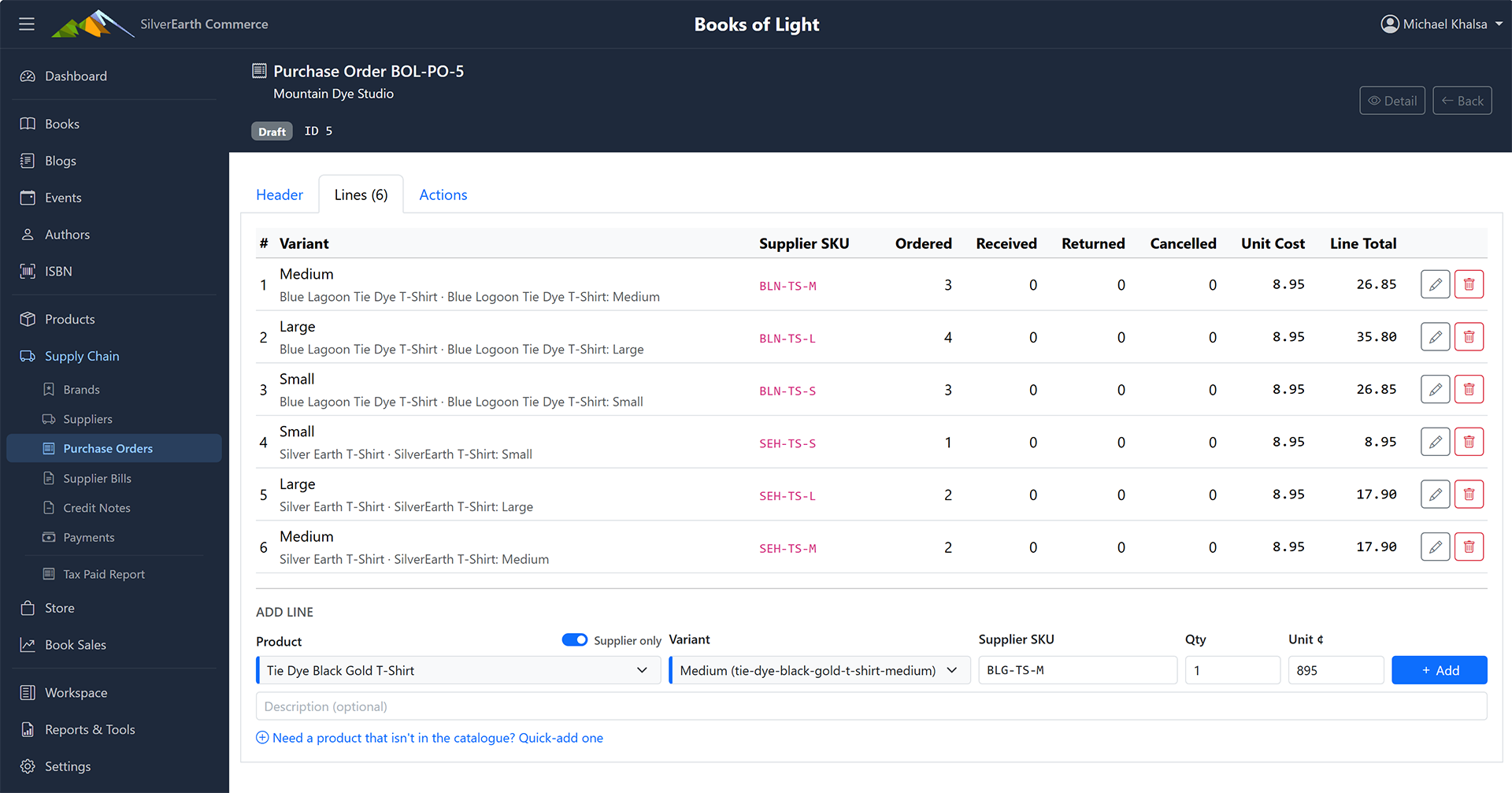
Task: Edit line 6 SEH-TS-M
Action: click(1436, 547)
